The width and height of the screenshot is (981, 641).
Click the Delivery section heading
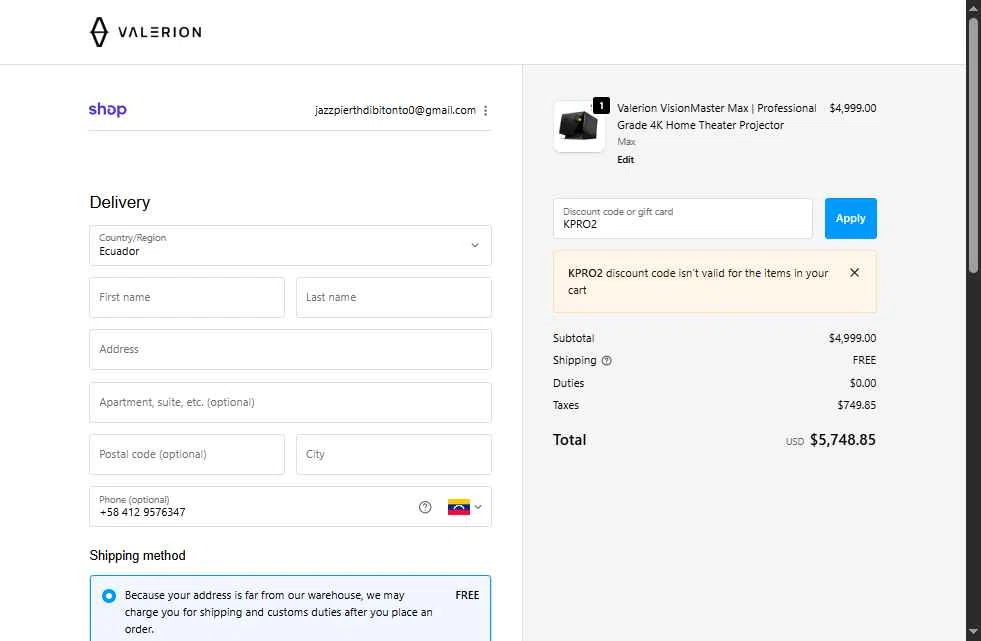[x=120, y=203]
